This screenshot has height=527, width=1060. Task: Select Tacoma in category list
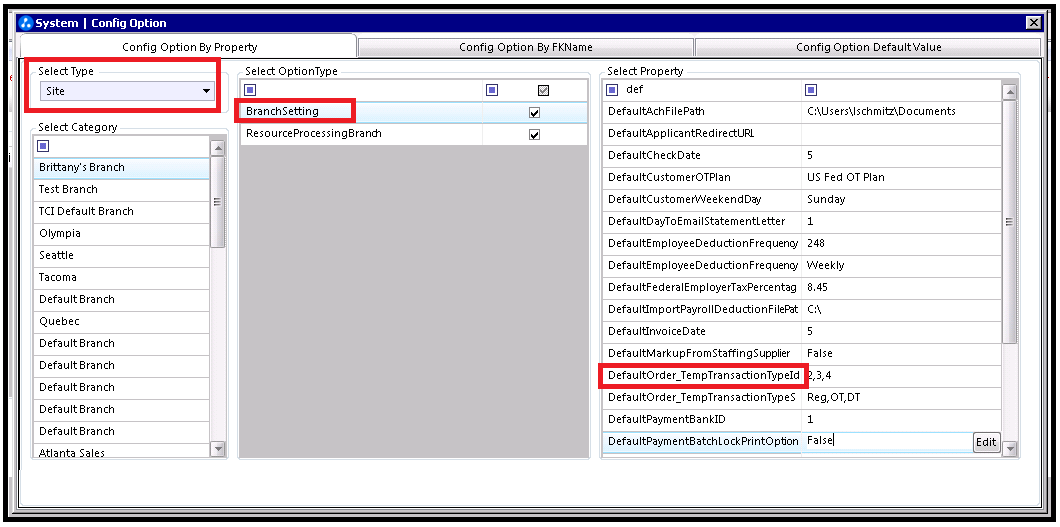pyautogui.click(x=122, y=278)
